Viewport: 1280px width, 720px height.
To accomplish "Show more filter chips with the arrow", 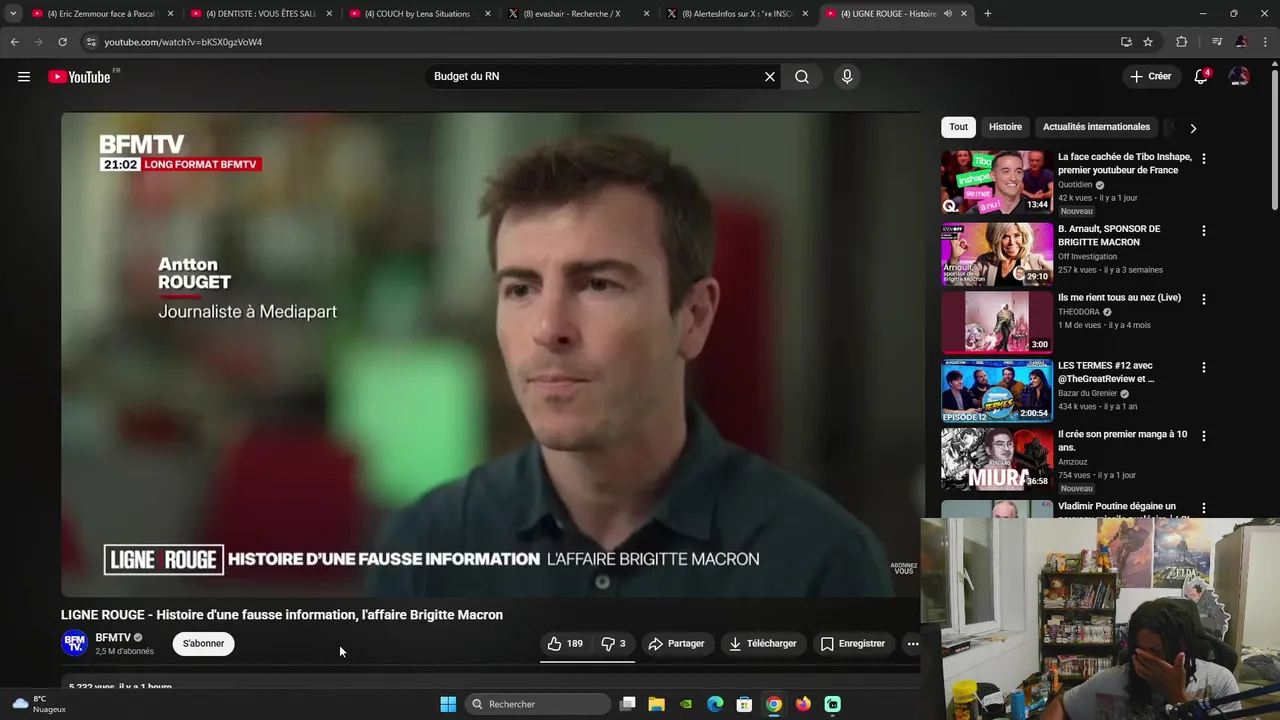I will 1193,128.
